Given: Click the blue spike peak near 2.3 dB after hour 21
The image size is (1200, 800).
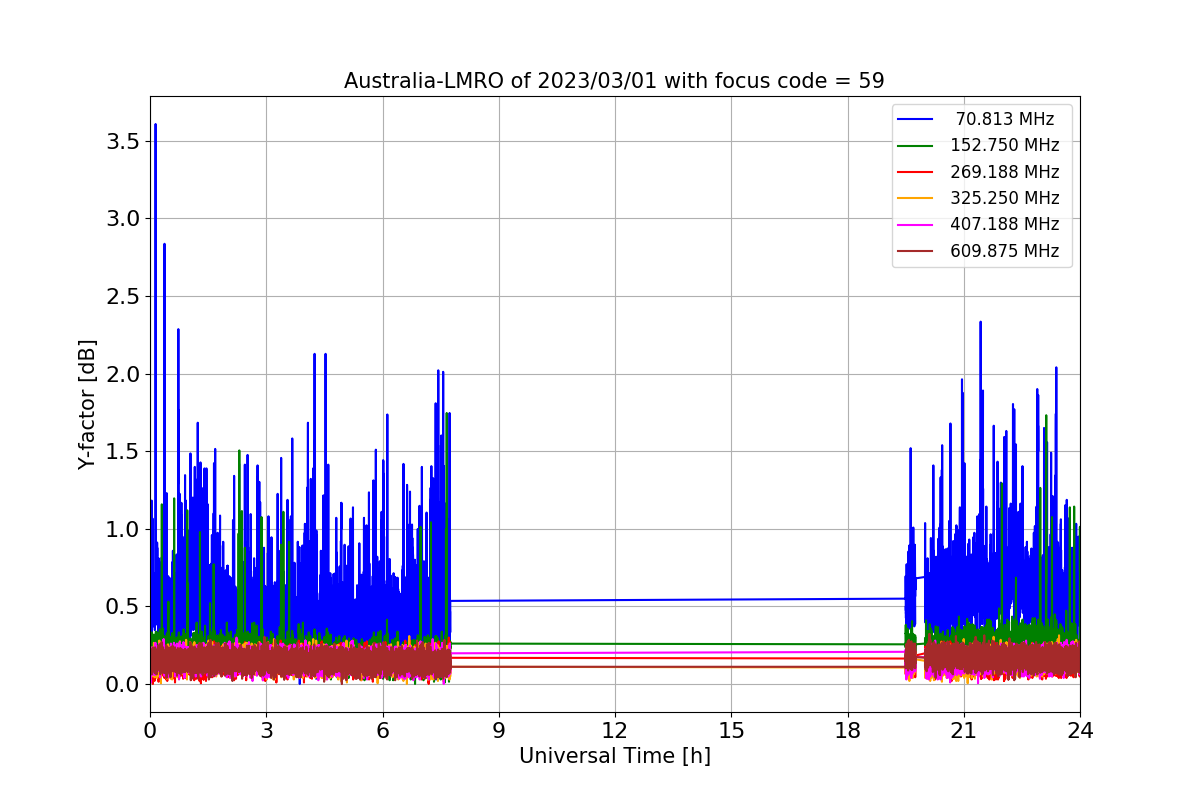Looking at the screenshot, I should [x=980, y=323].
